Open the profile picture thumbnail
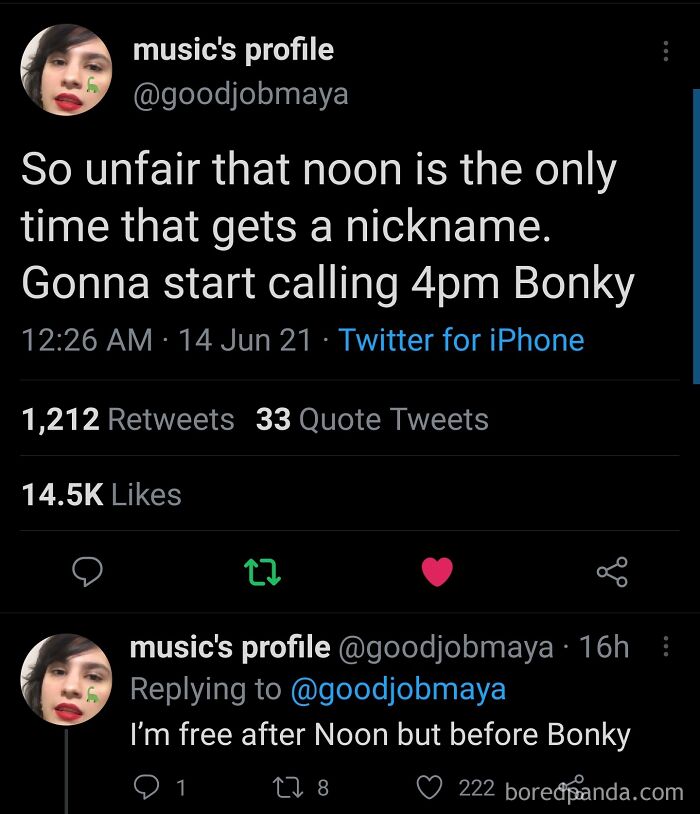Image resolution: width=700 pixels, height=814 pixels. (x=66, y=69)
